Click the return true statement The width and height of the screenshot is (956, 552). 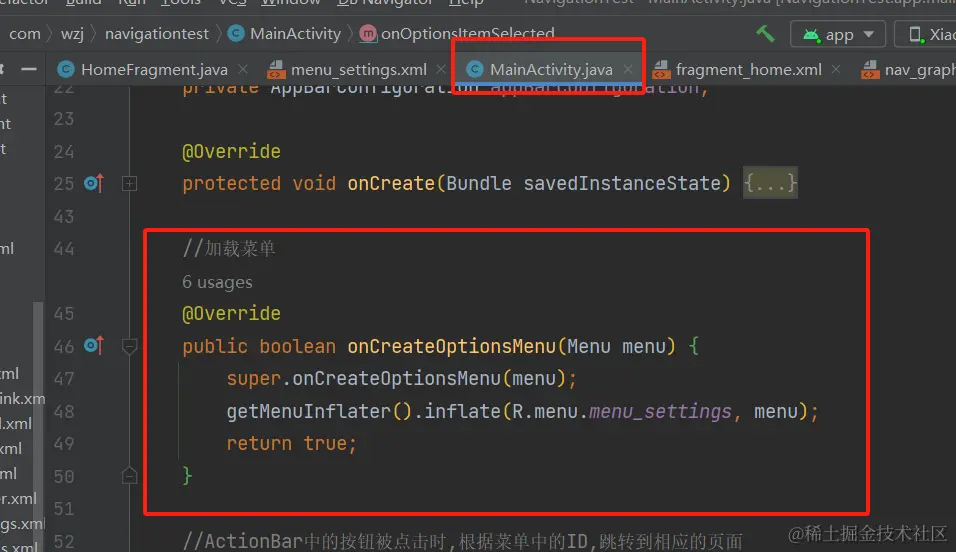pos(291,443)
